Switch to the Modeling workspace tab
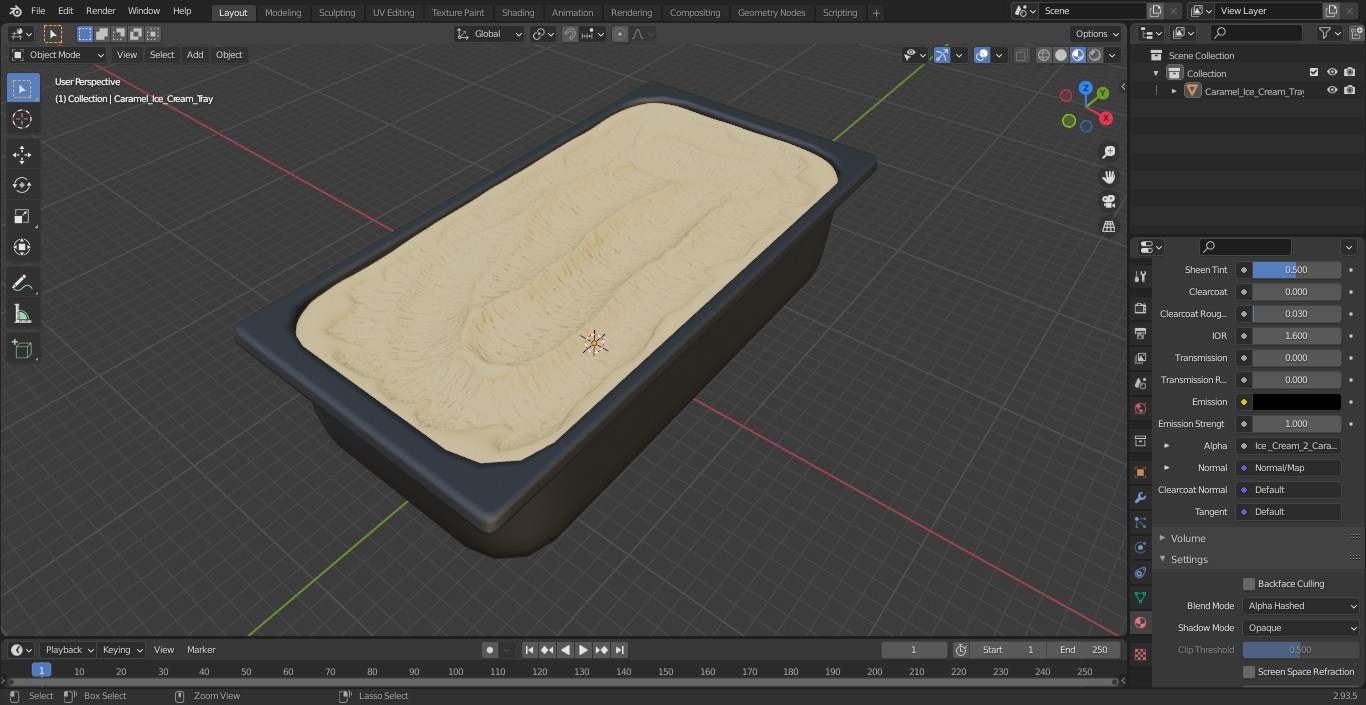The image size is (1366, 705). click(283, 12)
